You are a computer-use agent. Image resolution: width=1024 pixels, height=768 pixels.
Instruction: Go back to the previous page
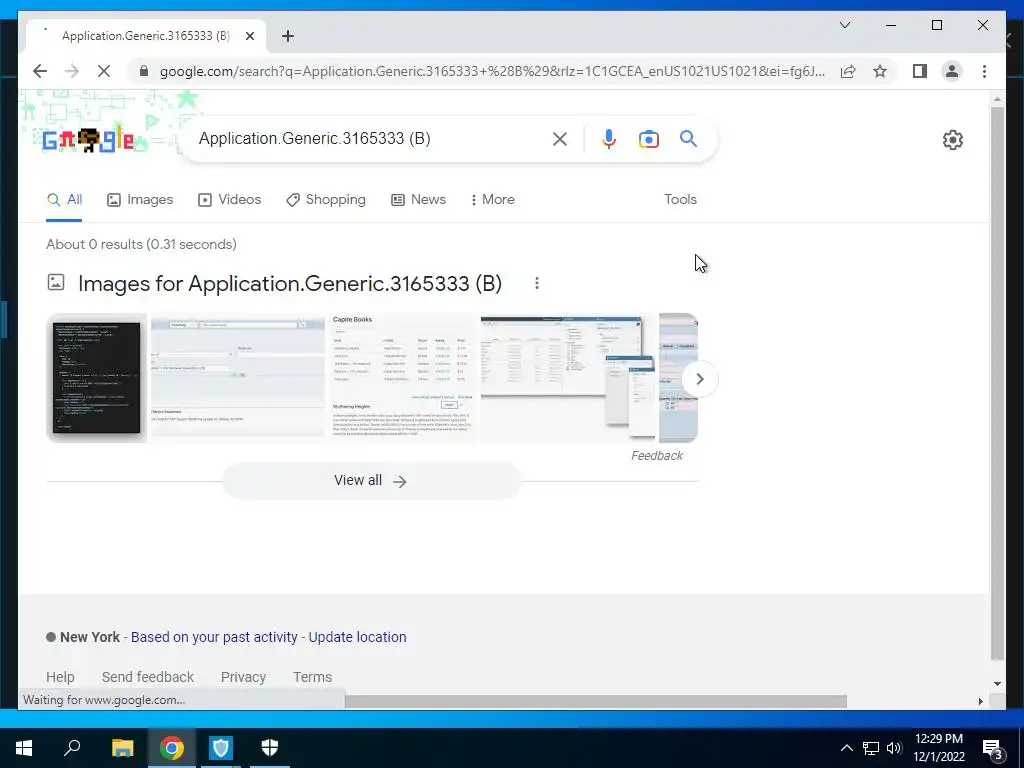(40, 71)
